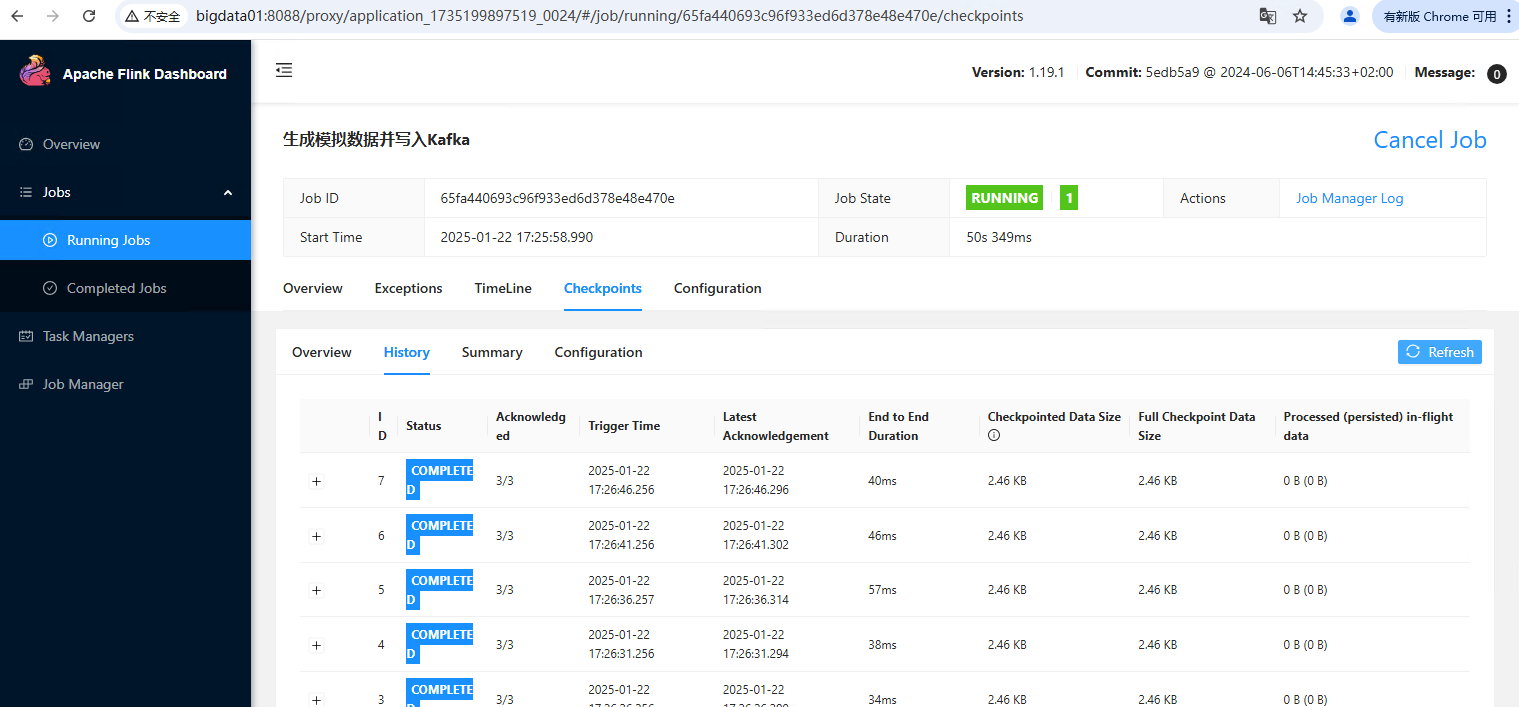Screen dimensions: 1519x707
Task: Click the browser reload icon
Action: click(89, 16)
